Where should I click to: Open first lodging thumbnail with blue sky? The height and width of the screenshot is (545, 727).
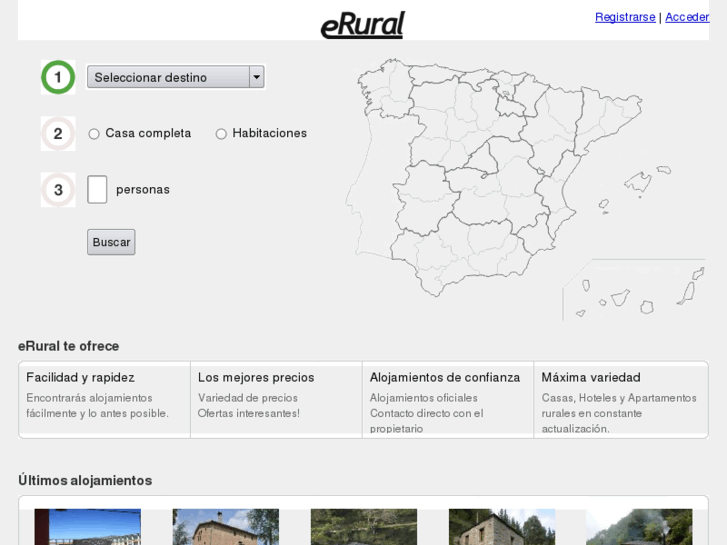tap(88, 527)
